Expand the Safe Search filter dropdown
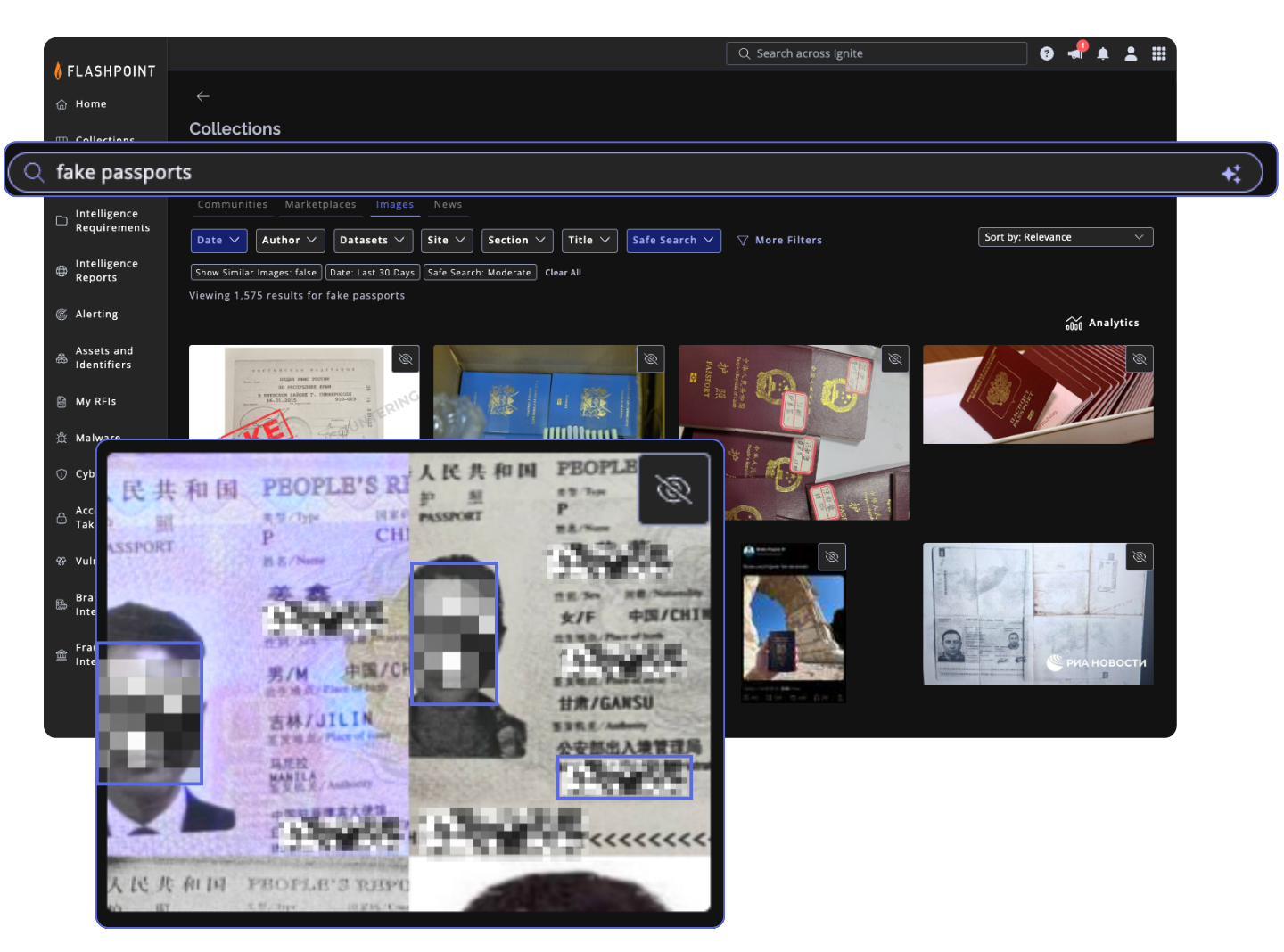The width and height of the screenshot is (1284, 952). pyautogui.click(x=673, y=241)
